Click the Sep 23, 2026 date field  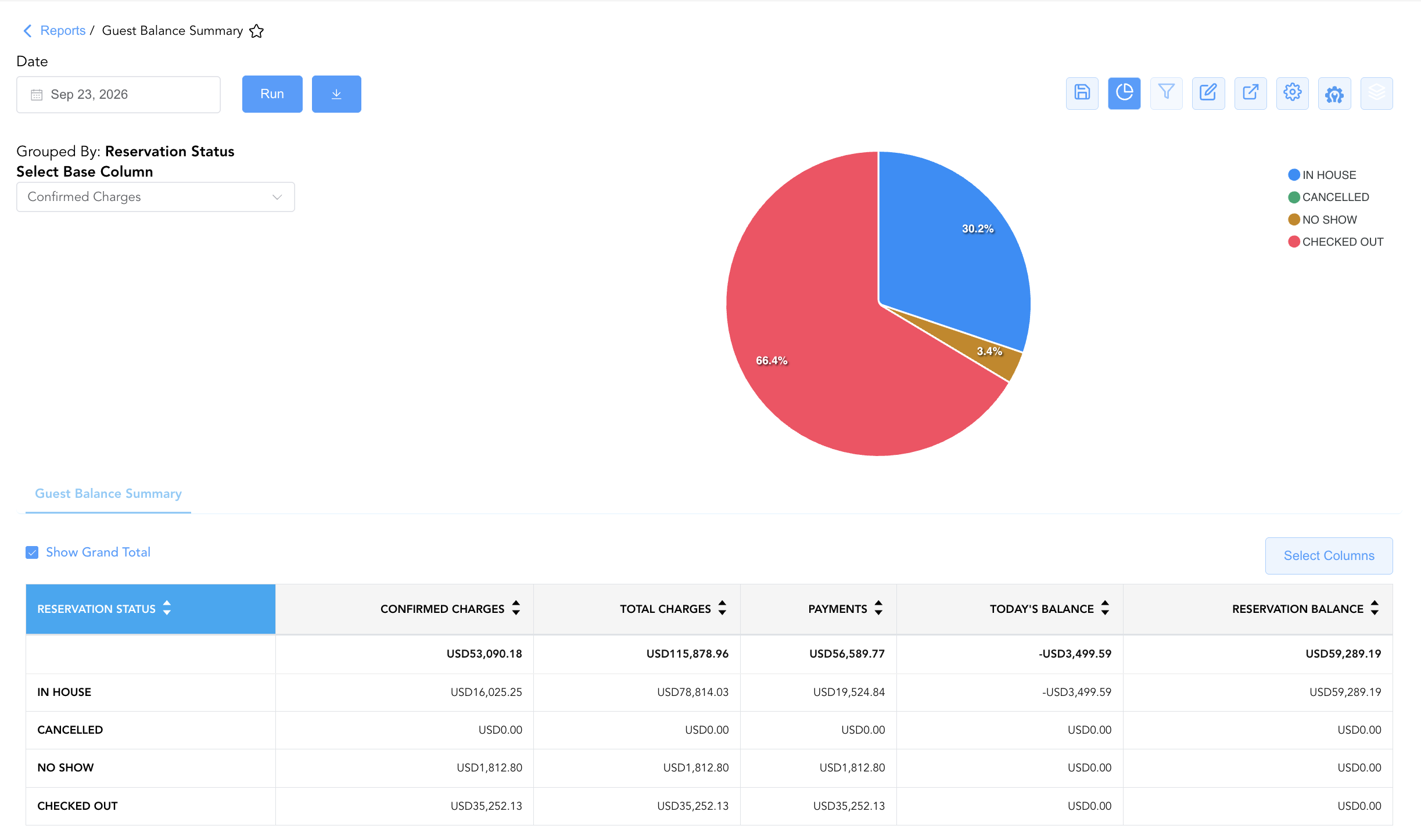pos(119,95)
